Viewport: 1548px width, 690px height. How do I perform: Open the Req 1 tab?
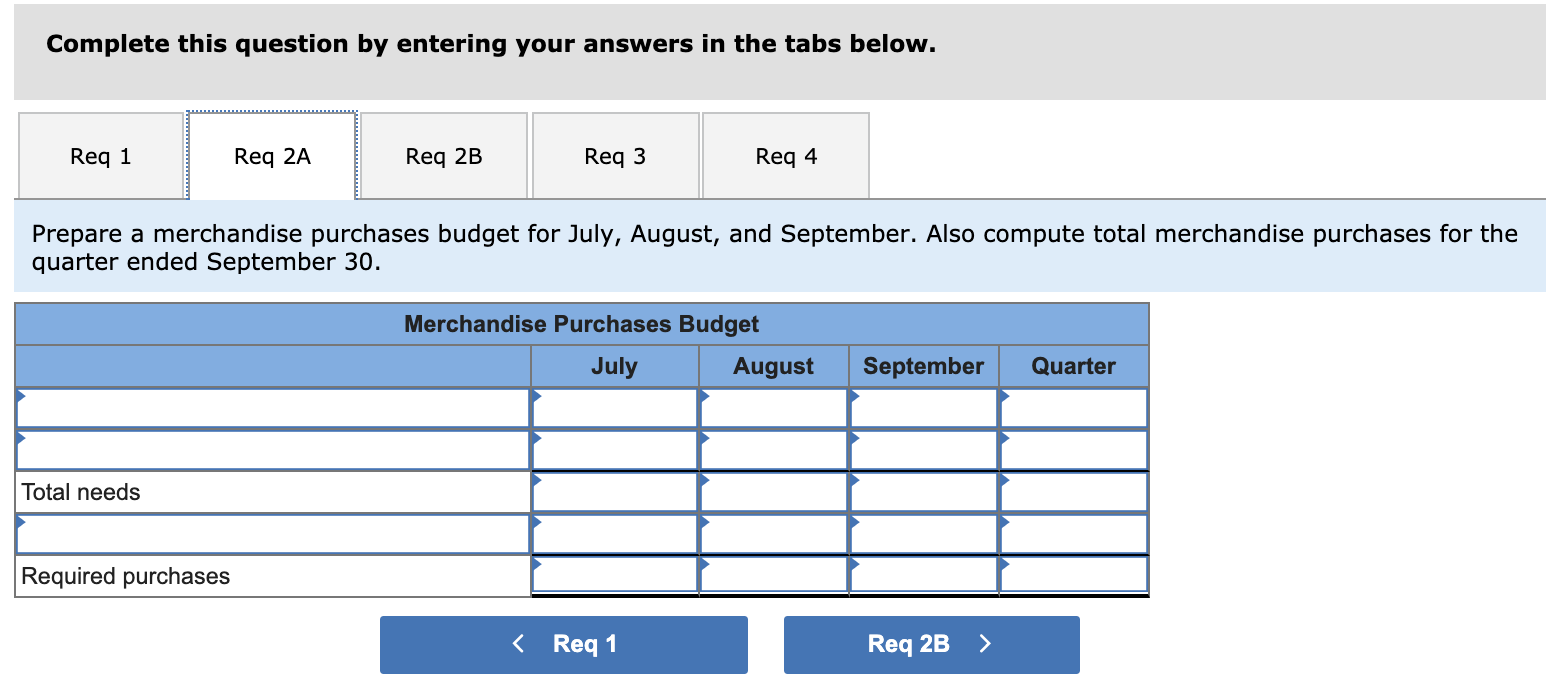tap(101, 156)
